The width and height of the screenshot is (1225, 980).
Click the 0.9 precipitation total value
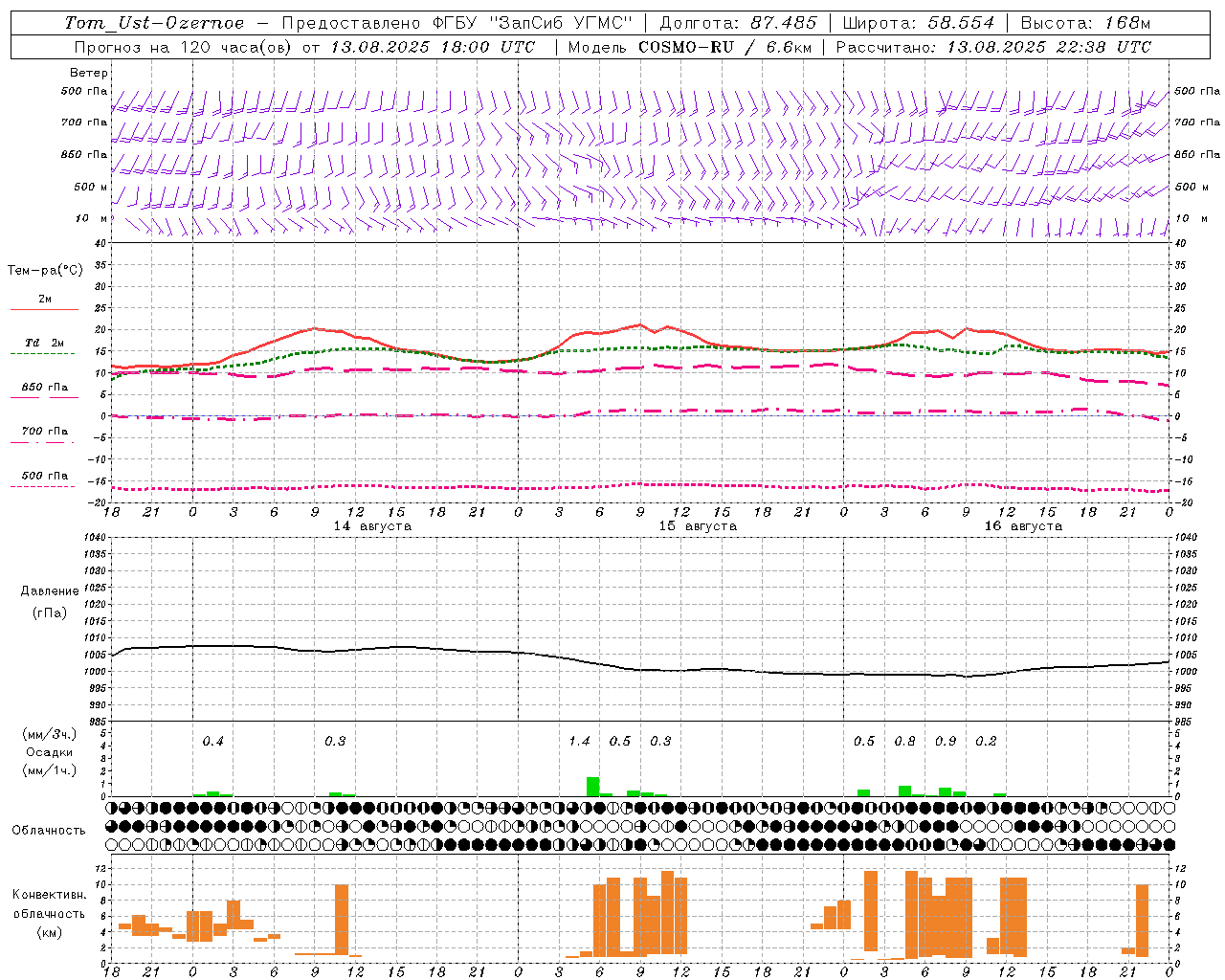pos(946,742)
